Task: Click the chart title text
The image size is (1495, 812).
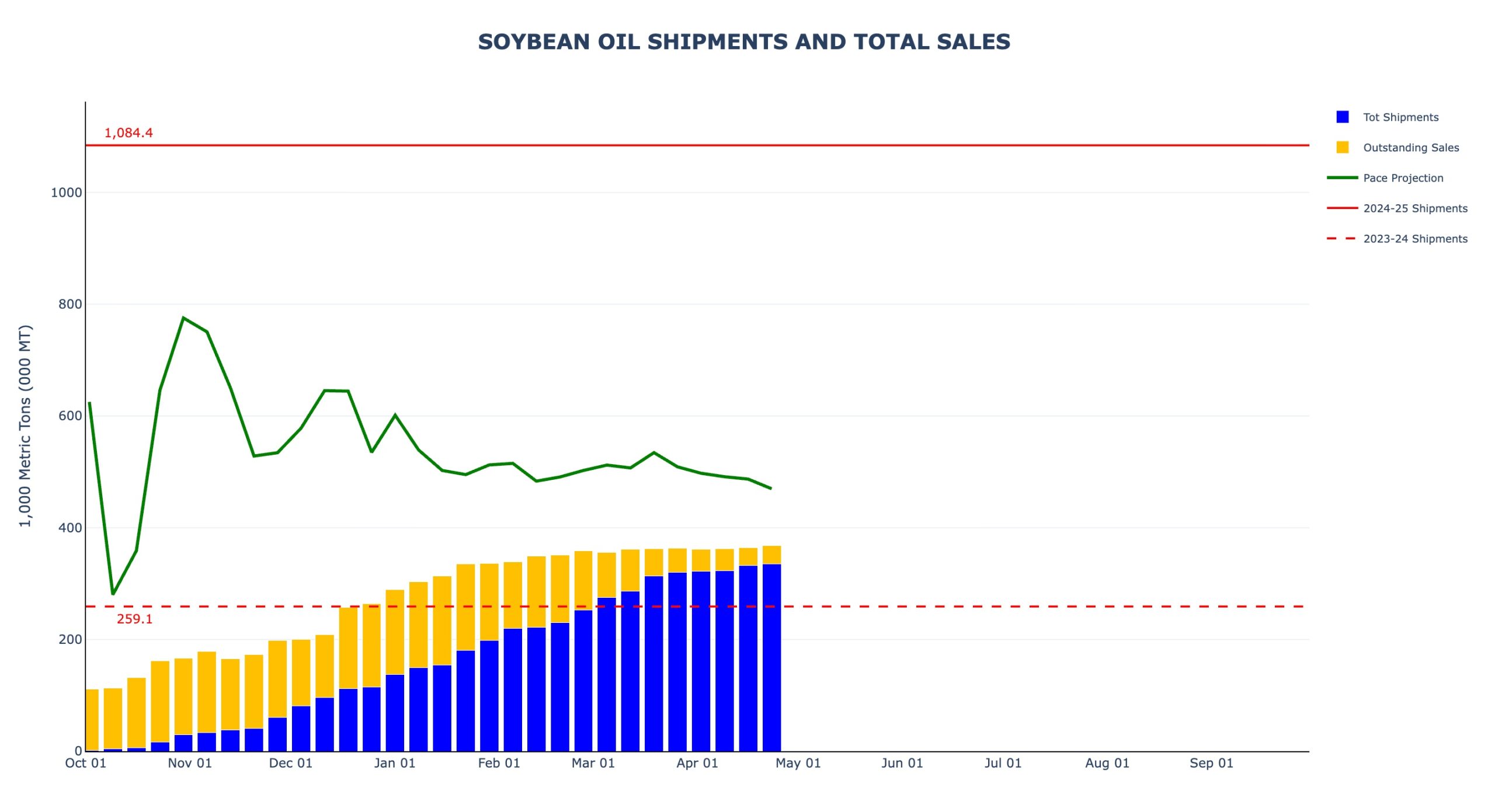Action: click(743, 42)
